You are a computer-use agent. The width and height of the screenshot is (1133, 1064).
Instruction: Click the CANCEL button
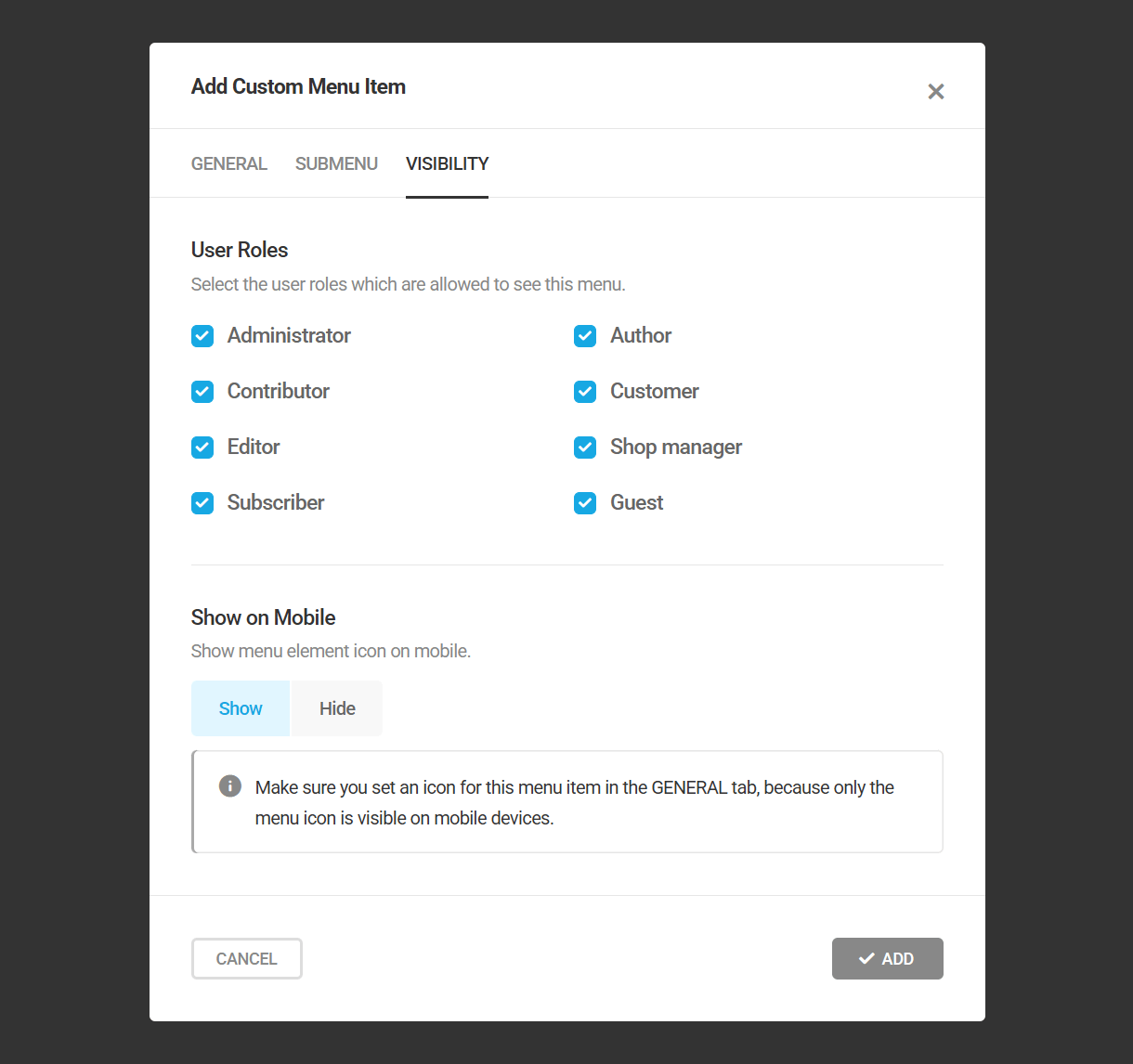[x=246, y=958]
